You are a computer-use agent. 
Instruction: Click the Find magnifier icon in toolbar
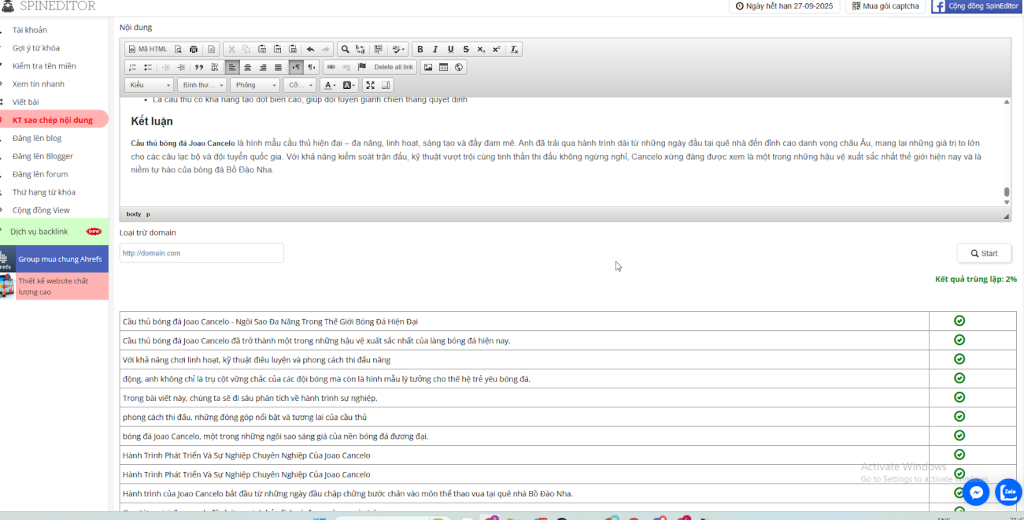tap(345, 49)
